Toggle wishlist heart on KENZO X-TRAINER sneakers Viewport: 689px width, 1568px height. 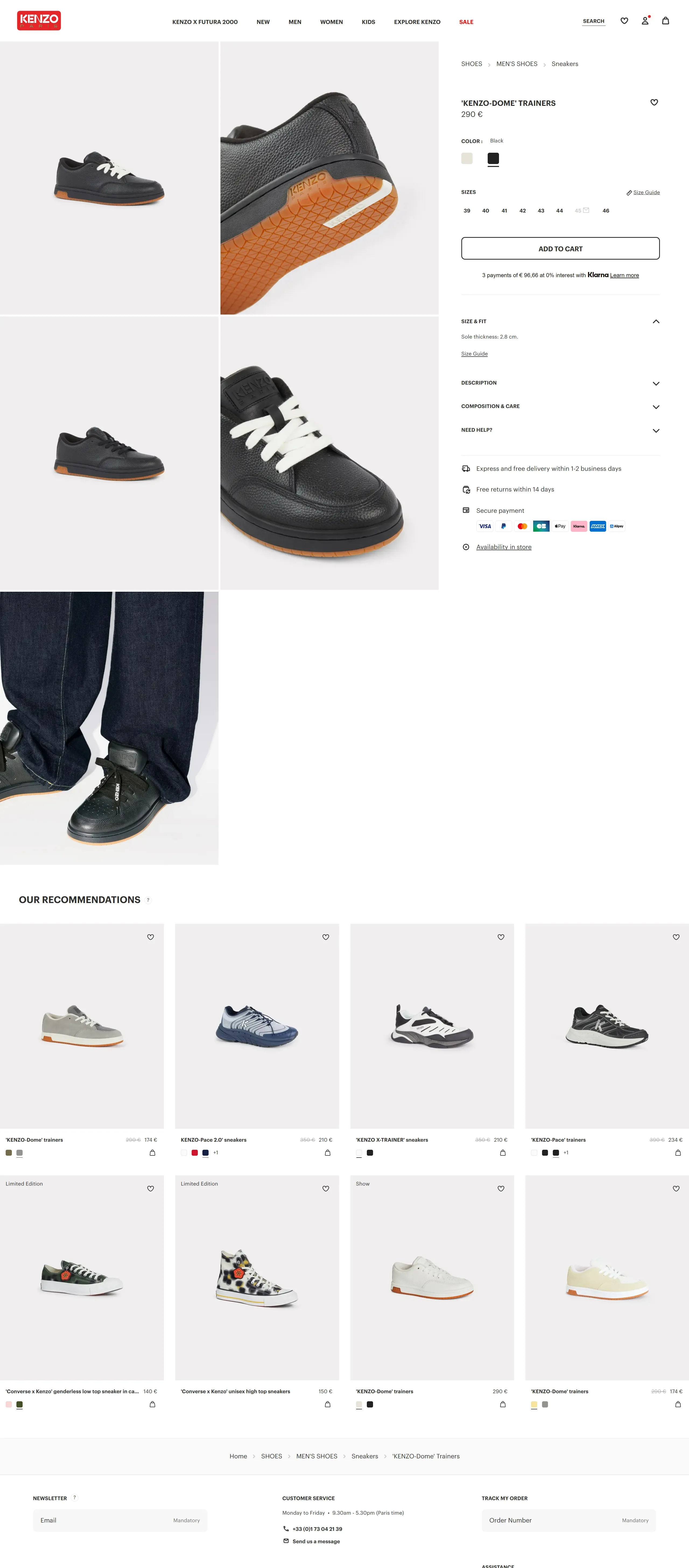tap(501, 937)
